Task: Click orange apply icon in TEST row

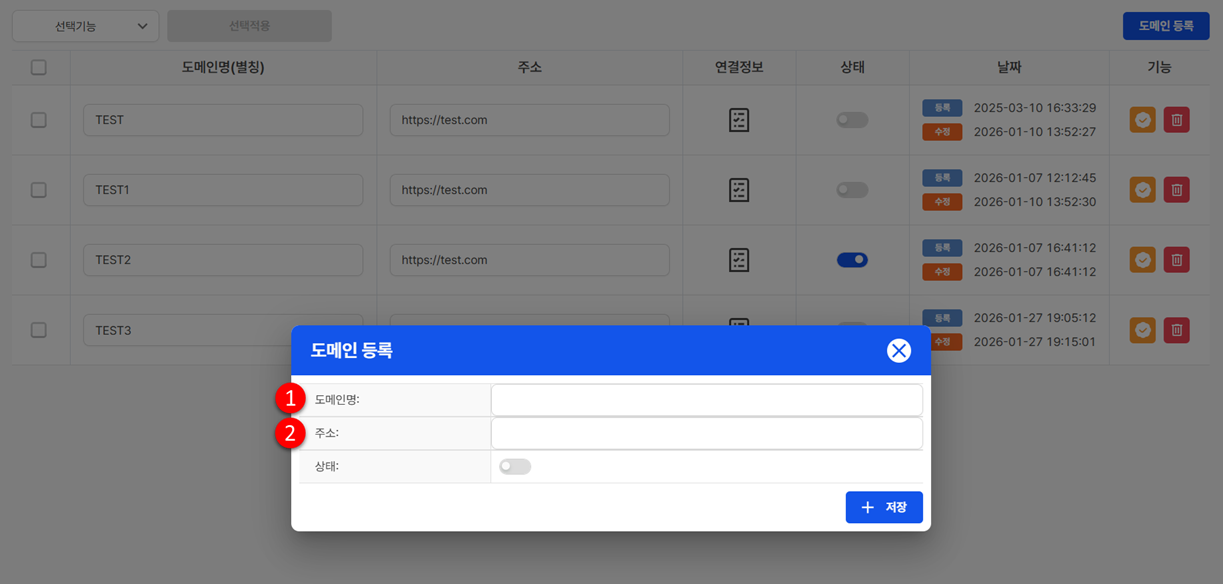Action: pos(1143,120)
